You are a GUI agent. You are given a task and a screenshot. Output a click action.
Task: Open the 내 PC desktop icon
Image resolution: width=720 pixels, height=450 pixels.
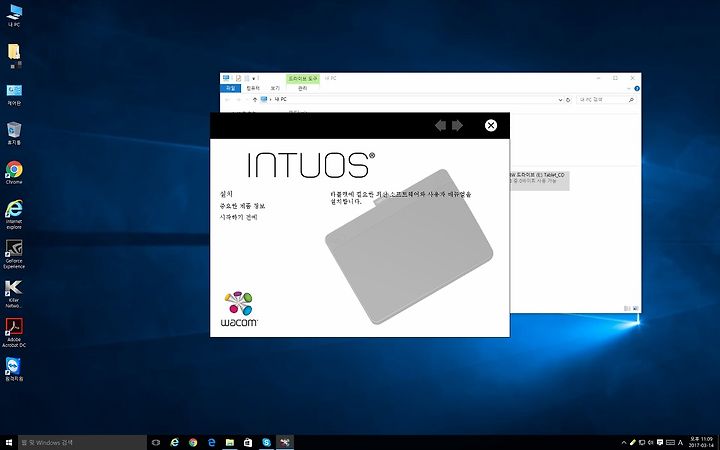tap(14, 15)
